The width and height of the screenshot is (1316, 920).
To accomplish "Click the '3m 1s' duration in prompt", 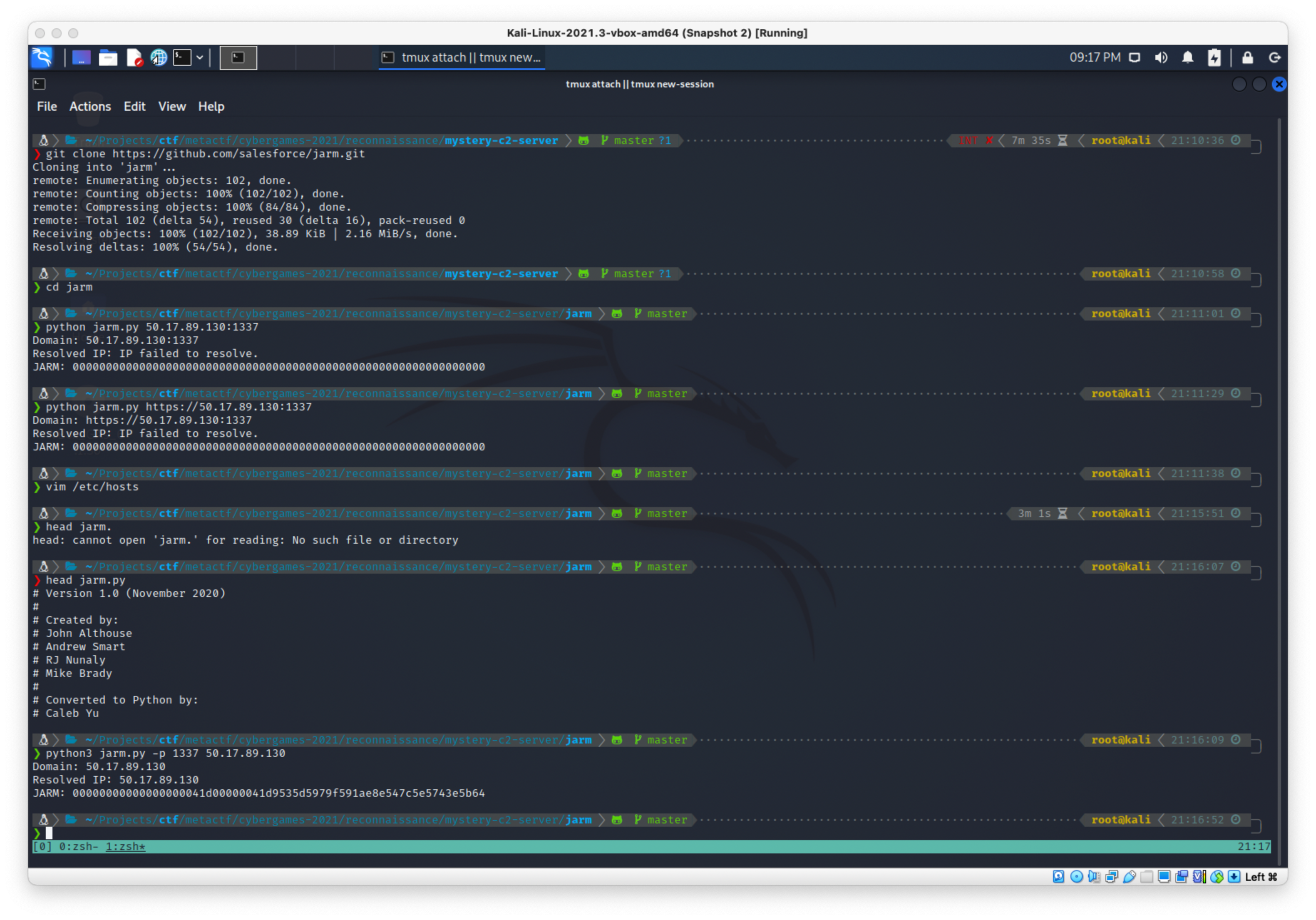I will click(1034, 513).
